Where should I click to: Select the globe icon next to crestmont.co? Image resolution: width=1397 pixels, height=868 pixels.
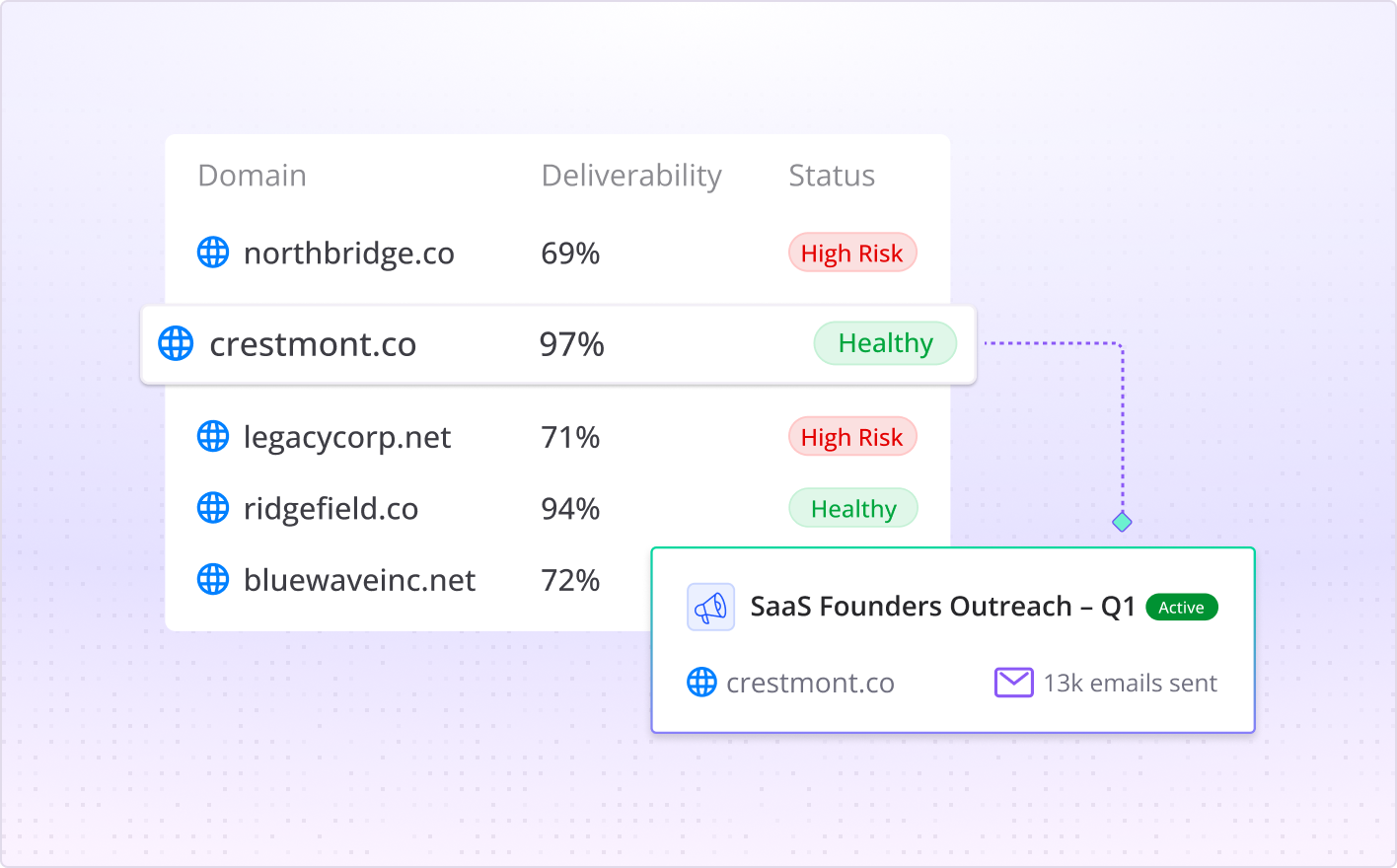click(x=176, y=343)
